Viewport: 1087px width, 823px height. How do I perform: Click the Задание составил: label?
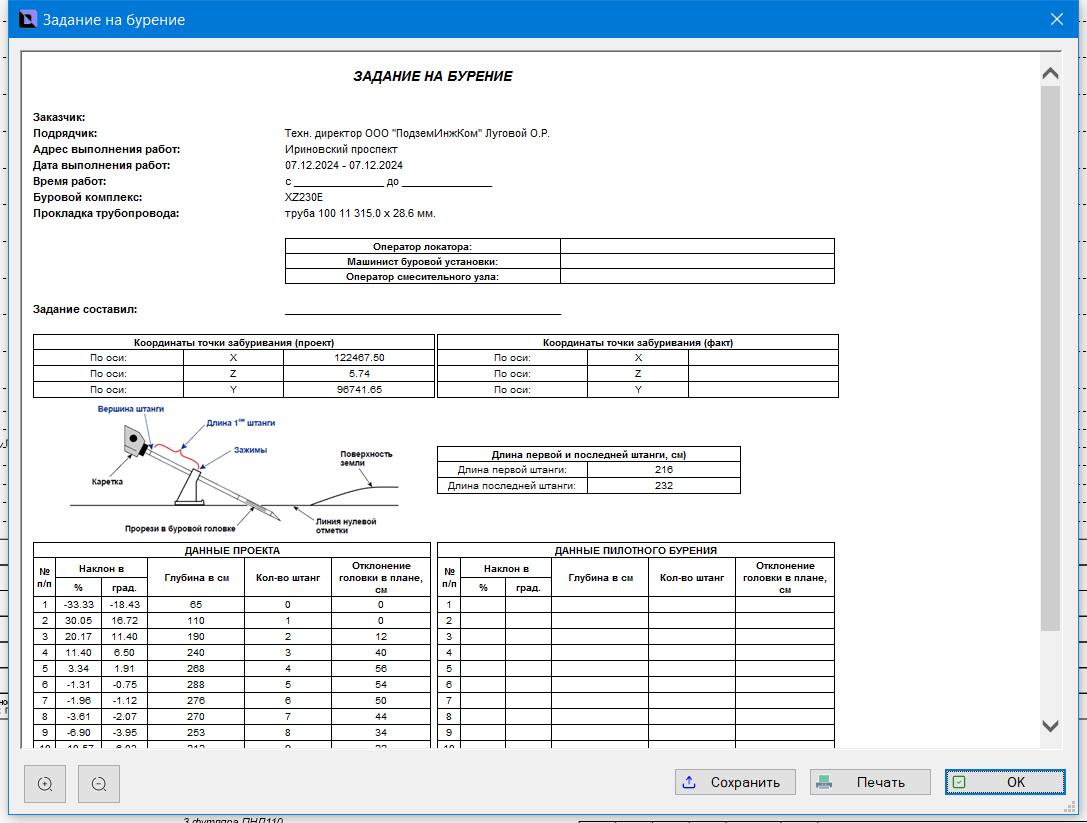(85, 309)
